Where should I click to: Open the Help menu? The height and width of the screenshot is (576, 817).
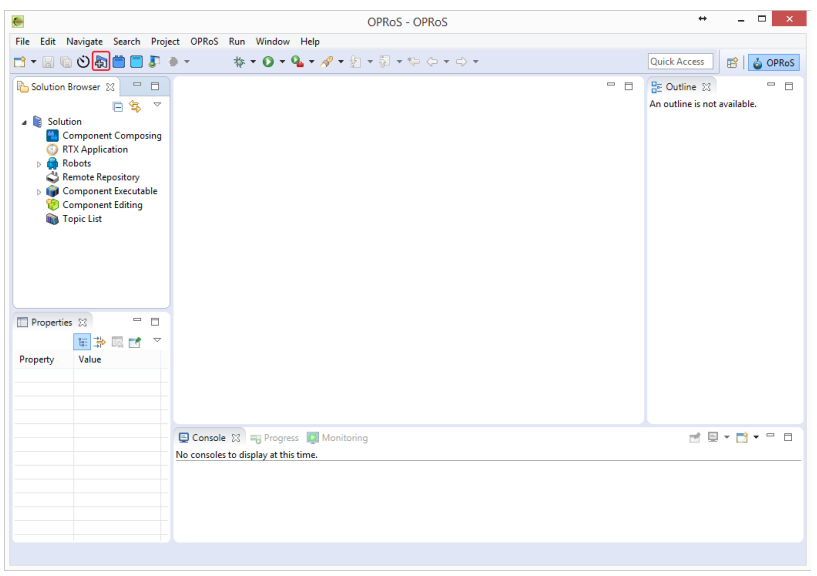point(310,42)
